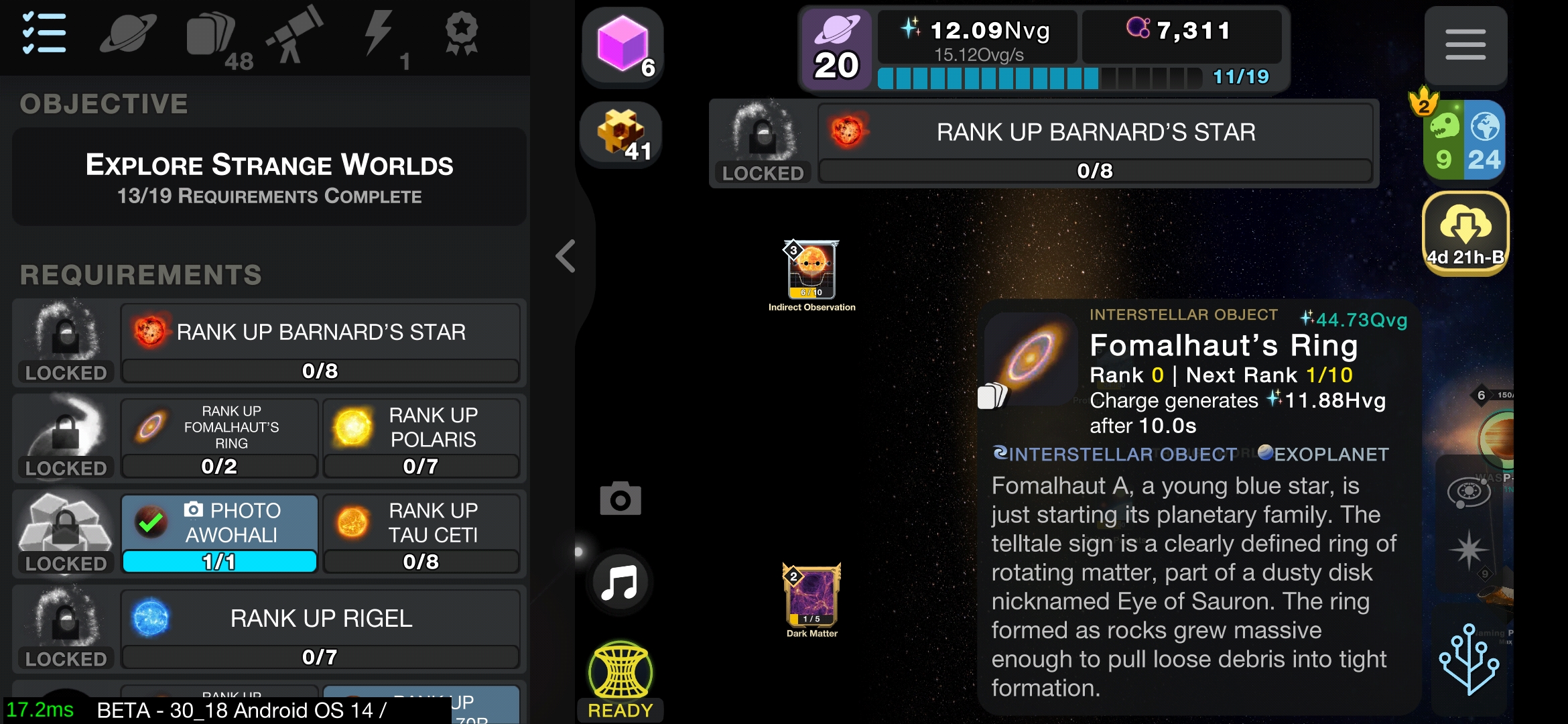Screen dimensions: 1568x724
Task: Open the objectives checklist tab
Action: [x=44, y=33]
